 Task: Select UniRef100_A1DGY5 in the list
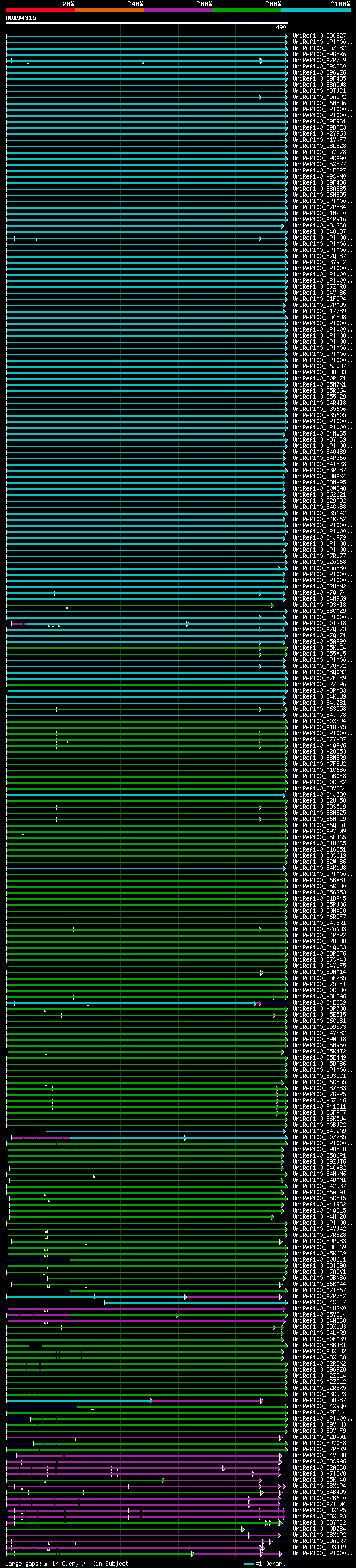point(319,728)
